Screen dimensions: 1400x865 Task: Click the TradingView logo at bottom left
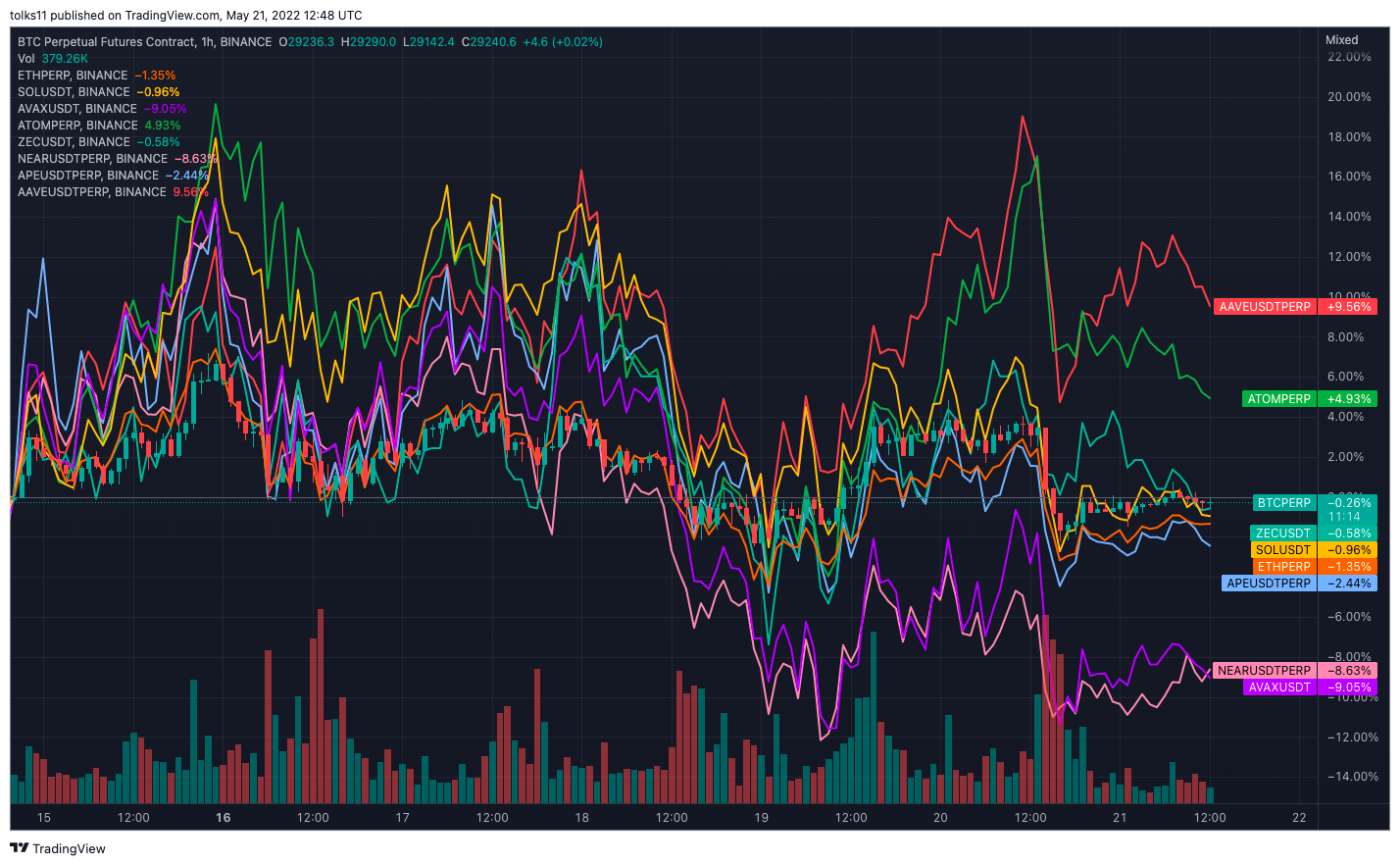58,848
